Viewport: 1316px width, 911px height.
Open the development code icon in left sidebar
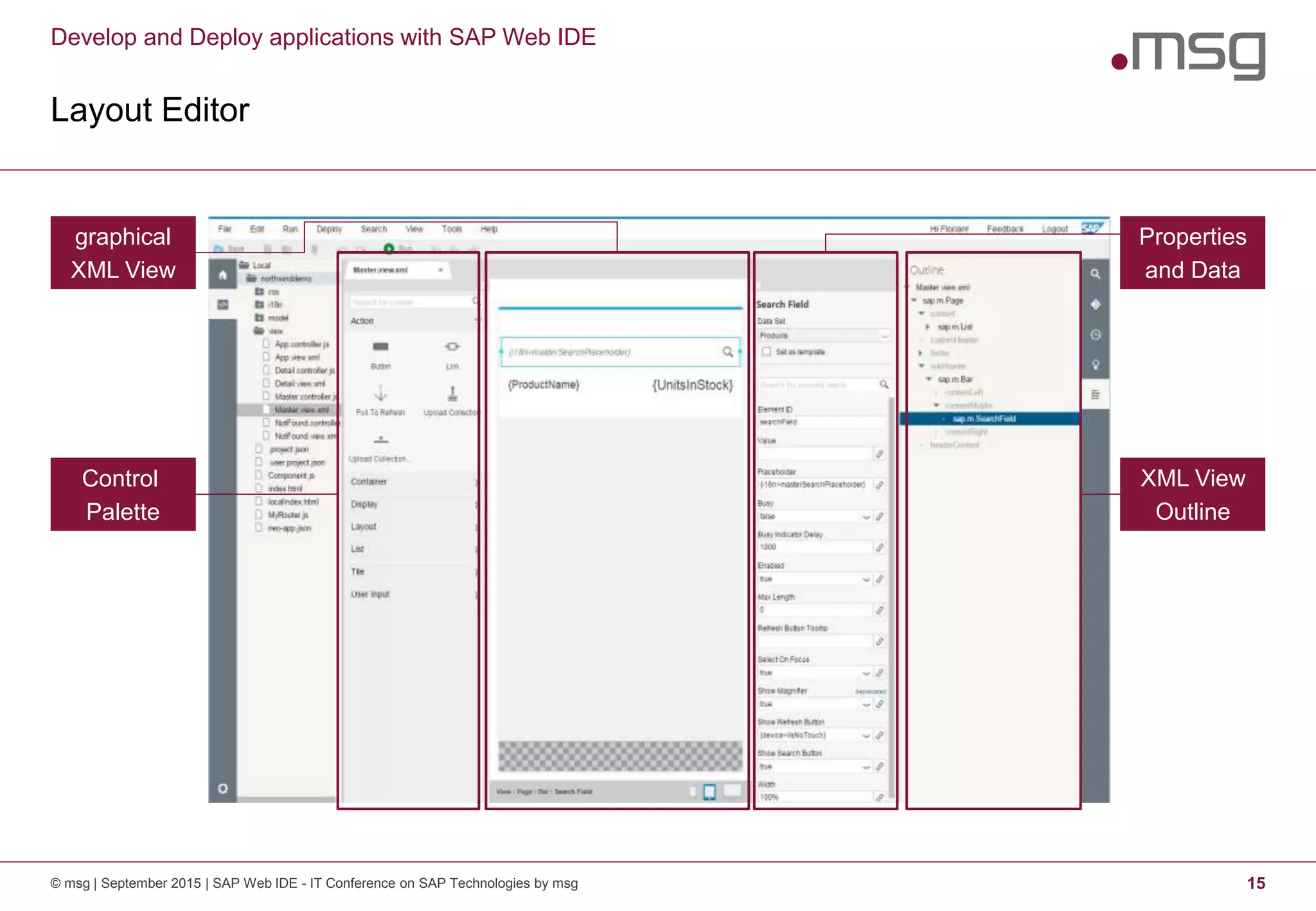(x=222, y=305)
